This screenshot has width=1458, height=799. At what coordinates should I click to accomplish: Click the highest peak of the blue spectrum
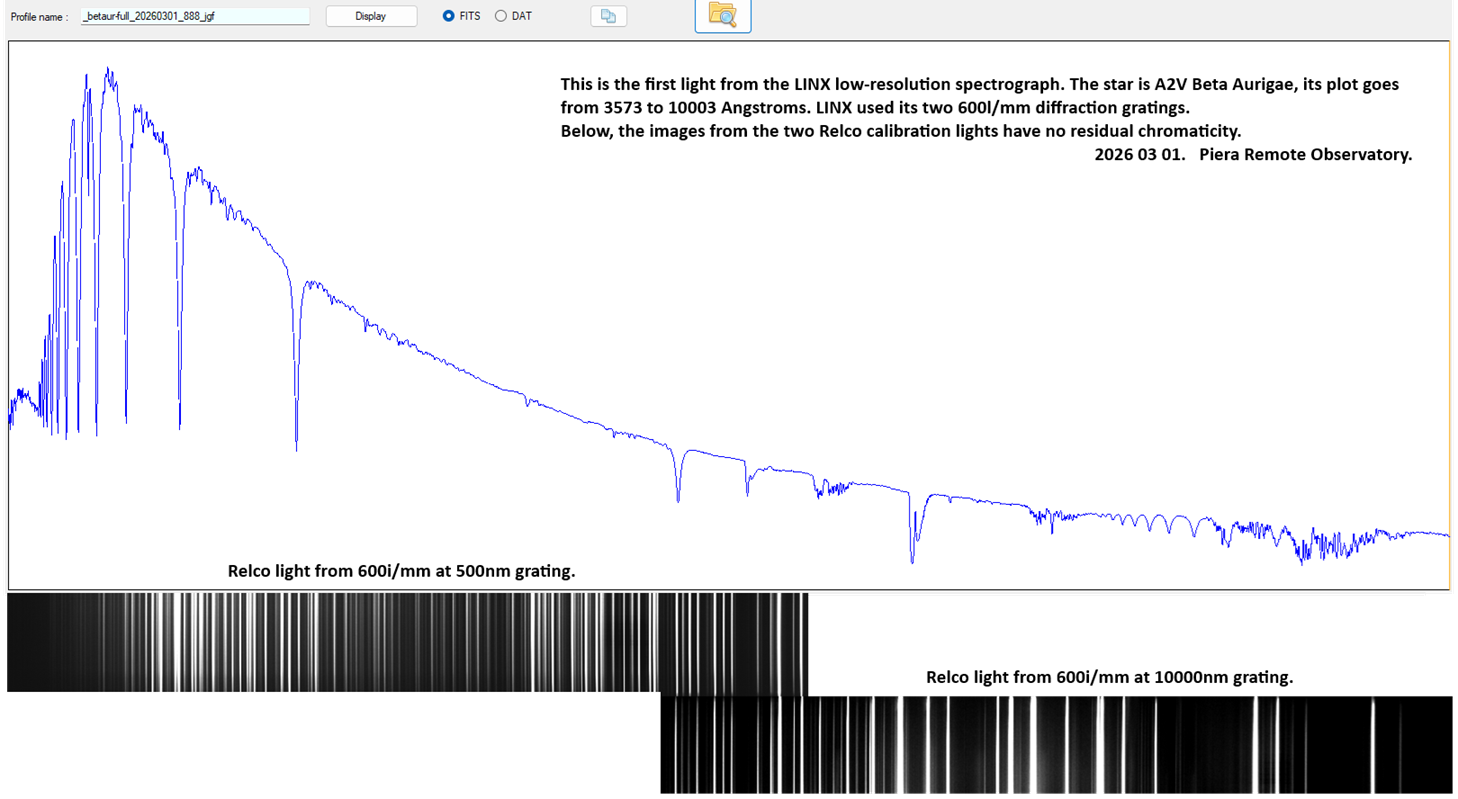tap(108, 71)
